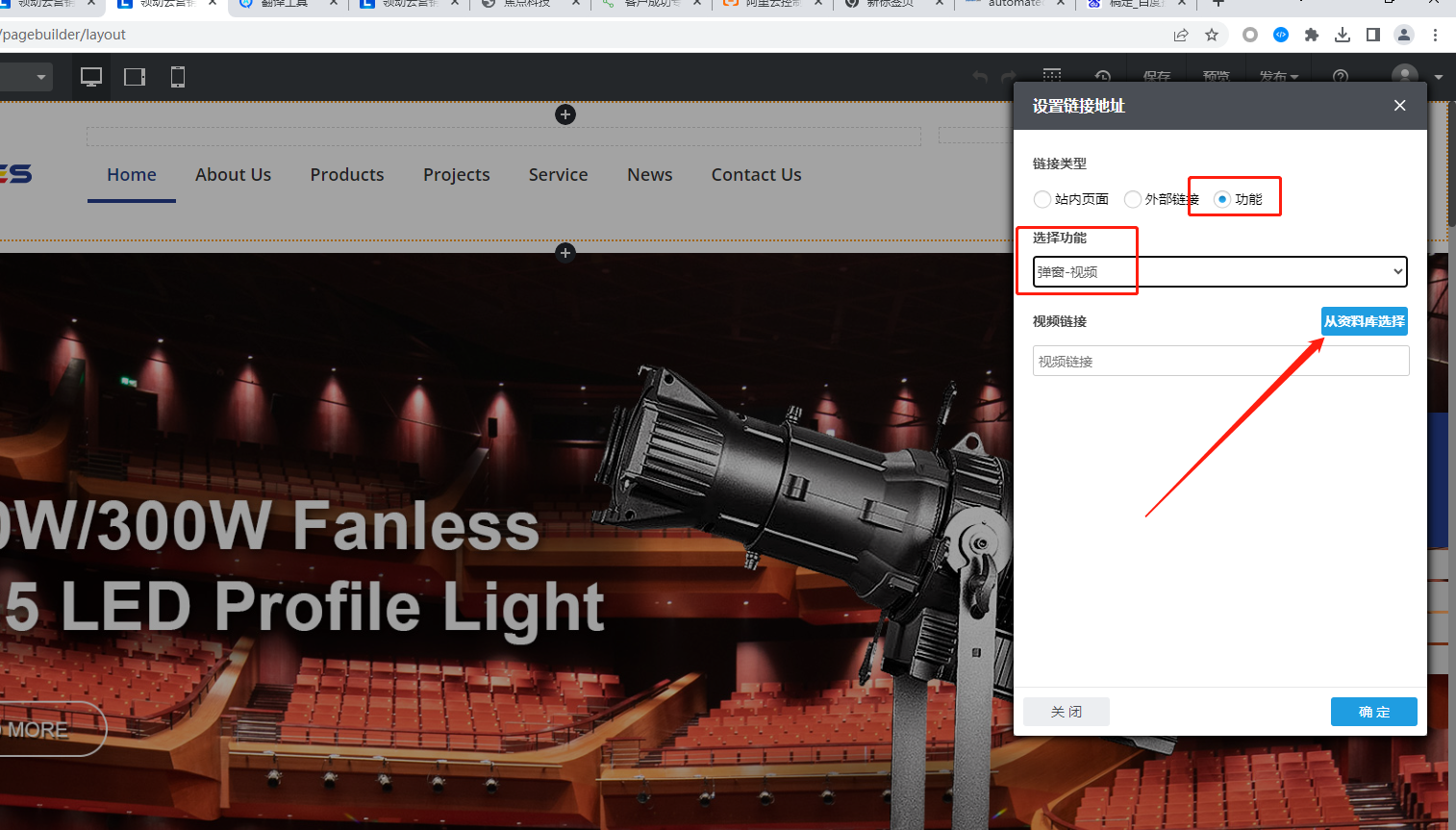
Task: Open the Products navigation menu item
Action: click(347, 174)
